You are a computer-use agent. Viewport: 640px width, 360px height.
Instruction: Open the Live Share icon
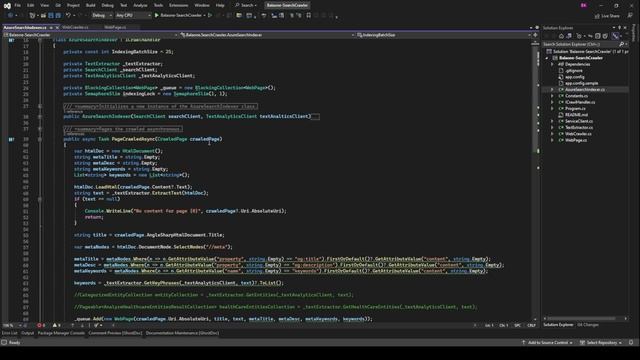pos(597,16)
